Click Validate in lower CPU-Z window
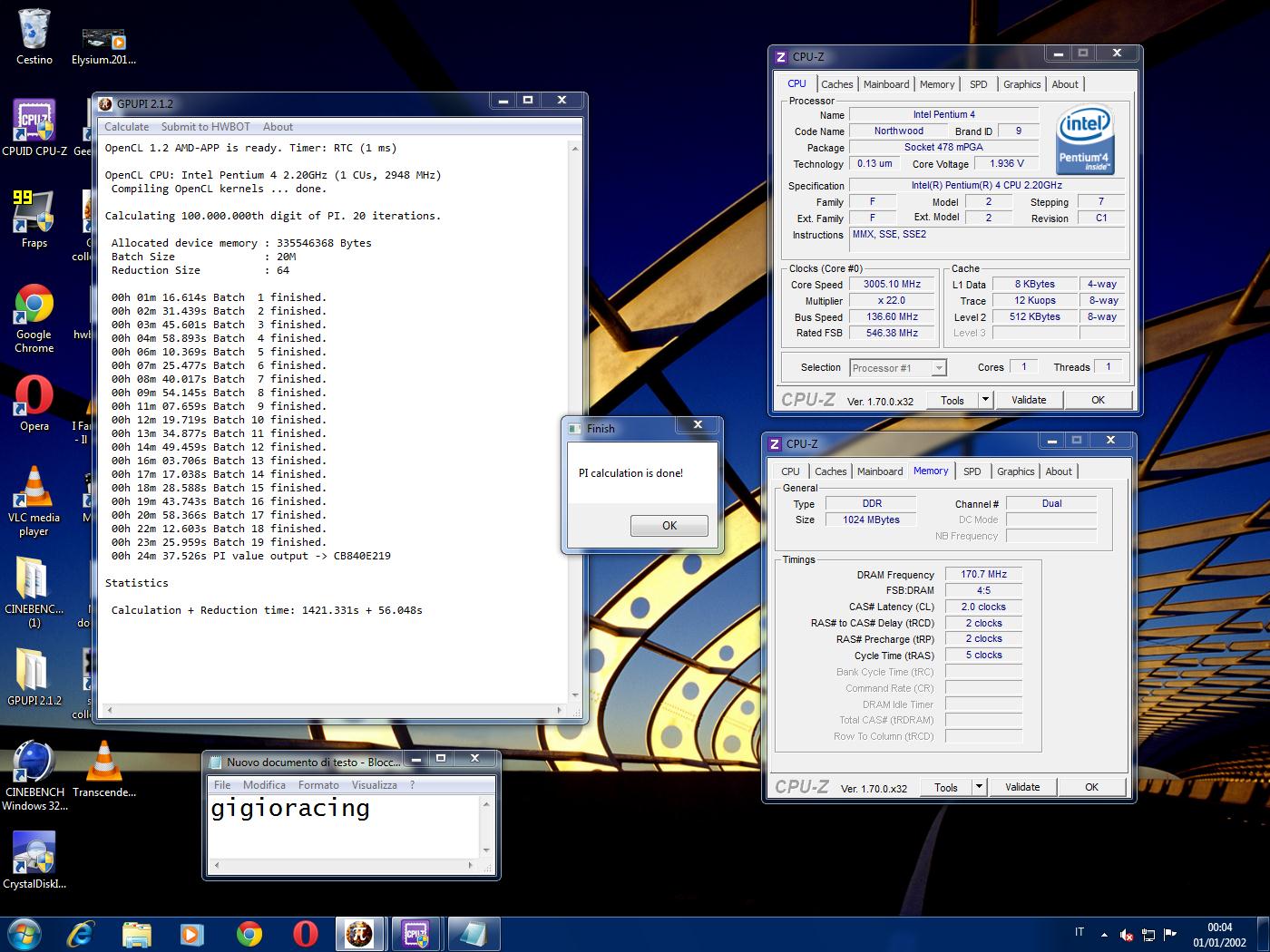The width and height of the screenshot is (1270, 952). tap(1022, 787)
